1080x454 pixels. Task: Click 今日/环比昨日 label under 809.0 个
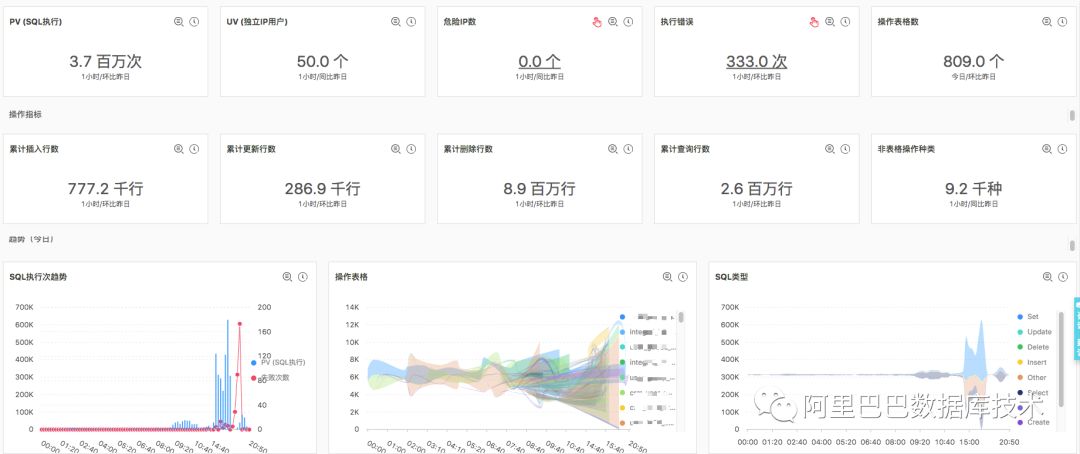pyautogui.click(x=973, y=76)
